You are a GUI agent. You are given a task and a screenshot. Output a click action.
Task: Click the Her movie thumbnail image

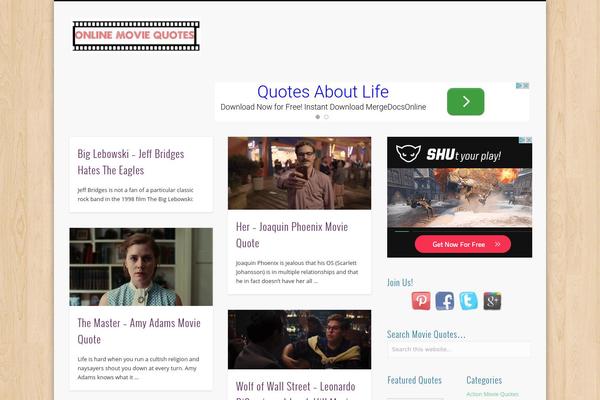coord(299,173)
